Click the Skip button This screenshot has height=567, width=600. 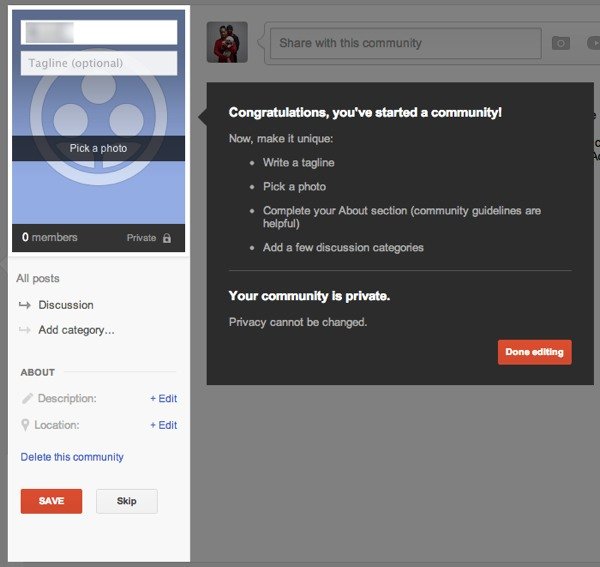coord(127,501)
